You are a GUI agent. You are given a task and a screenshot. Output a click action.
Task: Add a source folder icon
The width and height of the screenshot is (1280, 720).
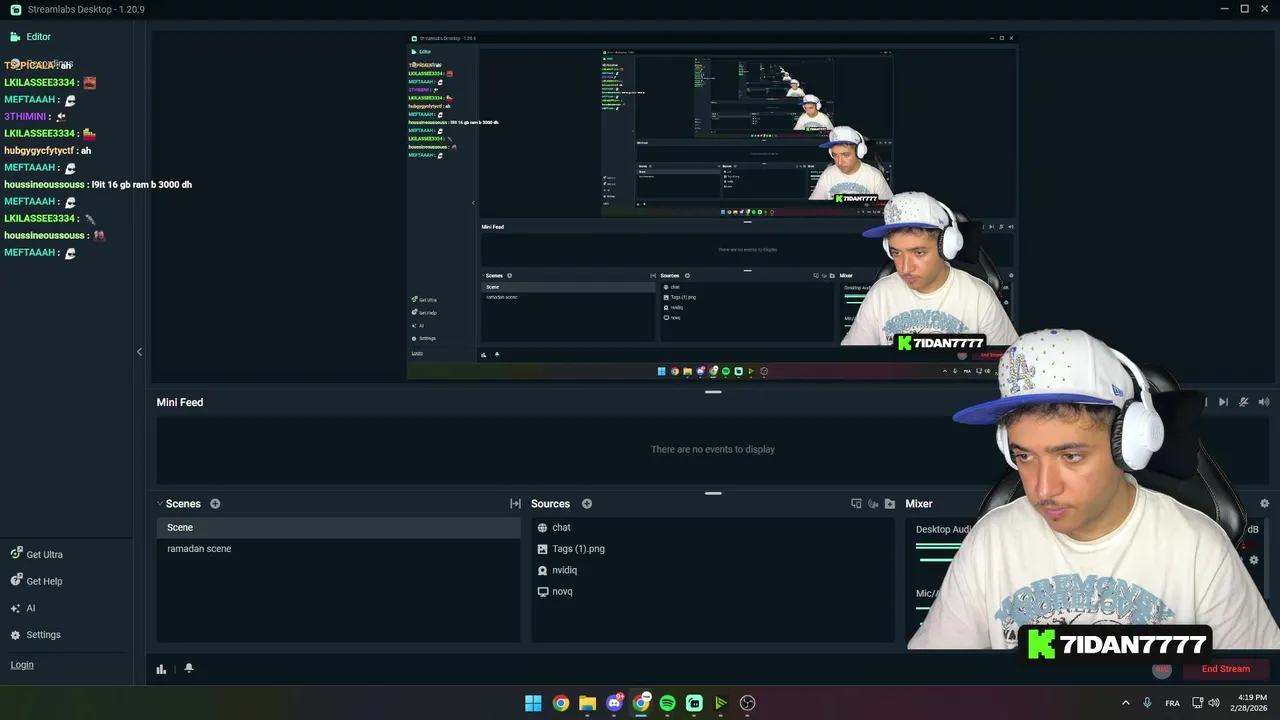click(890, 504)
